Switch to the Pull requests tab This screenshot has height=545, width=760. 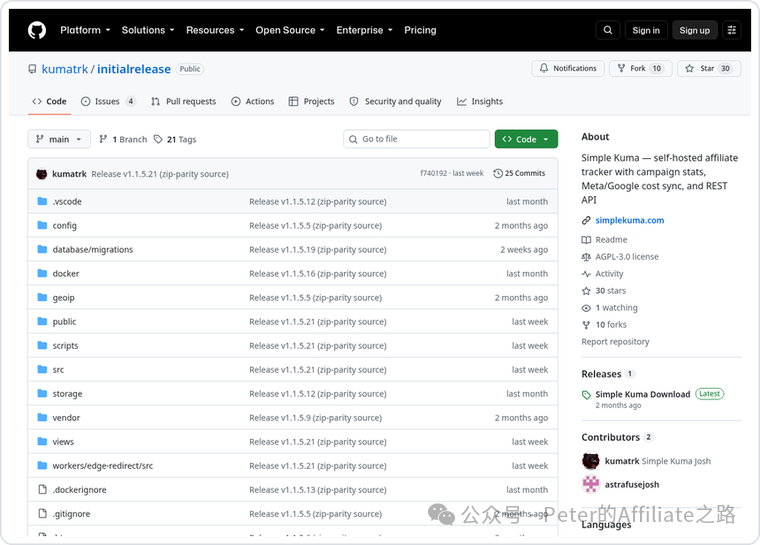tap(183, 101)
